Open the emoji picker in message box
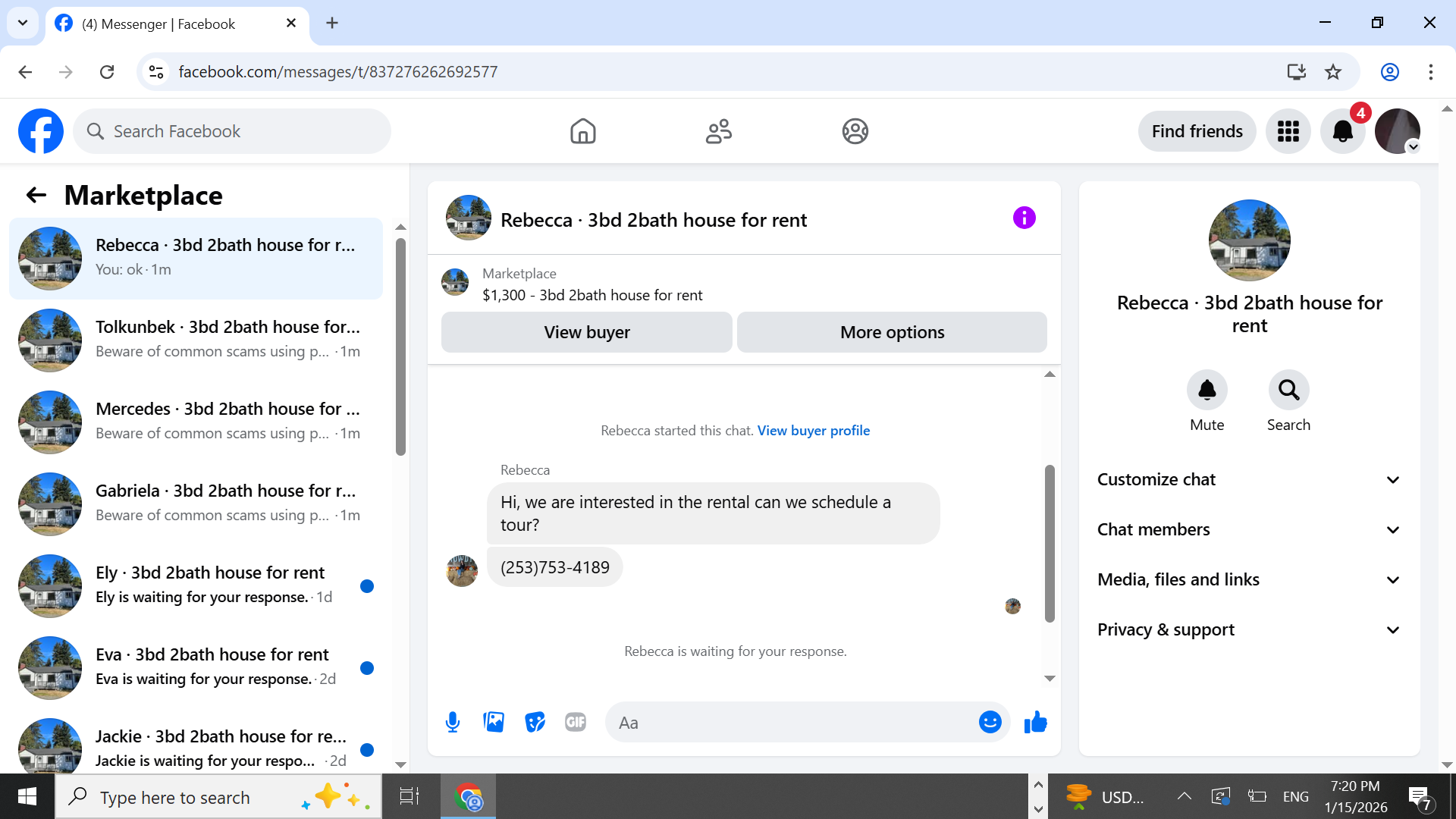Image resolution: width=1456 pixels, height=819 pixels. [990, 722]
